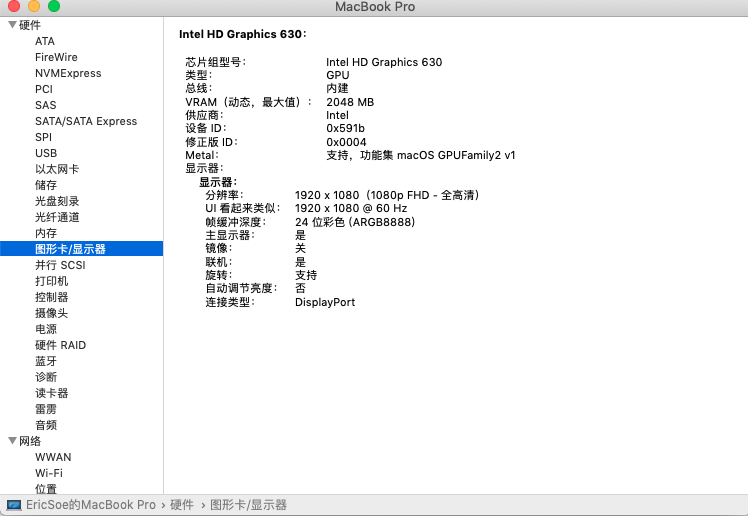Select WWAN in the sidebar
The height and width of the screenshot is (516, 748).
click(53, 457)
